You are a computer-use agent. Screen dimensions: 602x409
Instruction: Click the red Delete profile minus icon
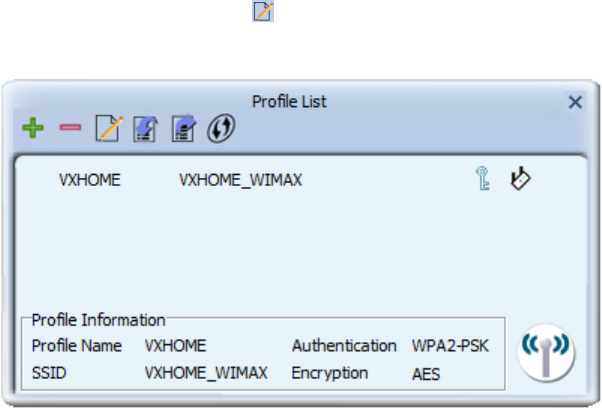coord(70,127)
